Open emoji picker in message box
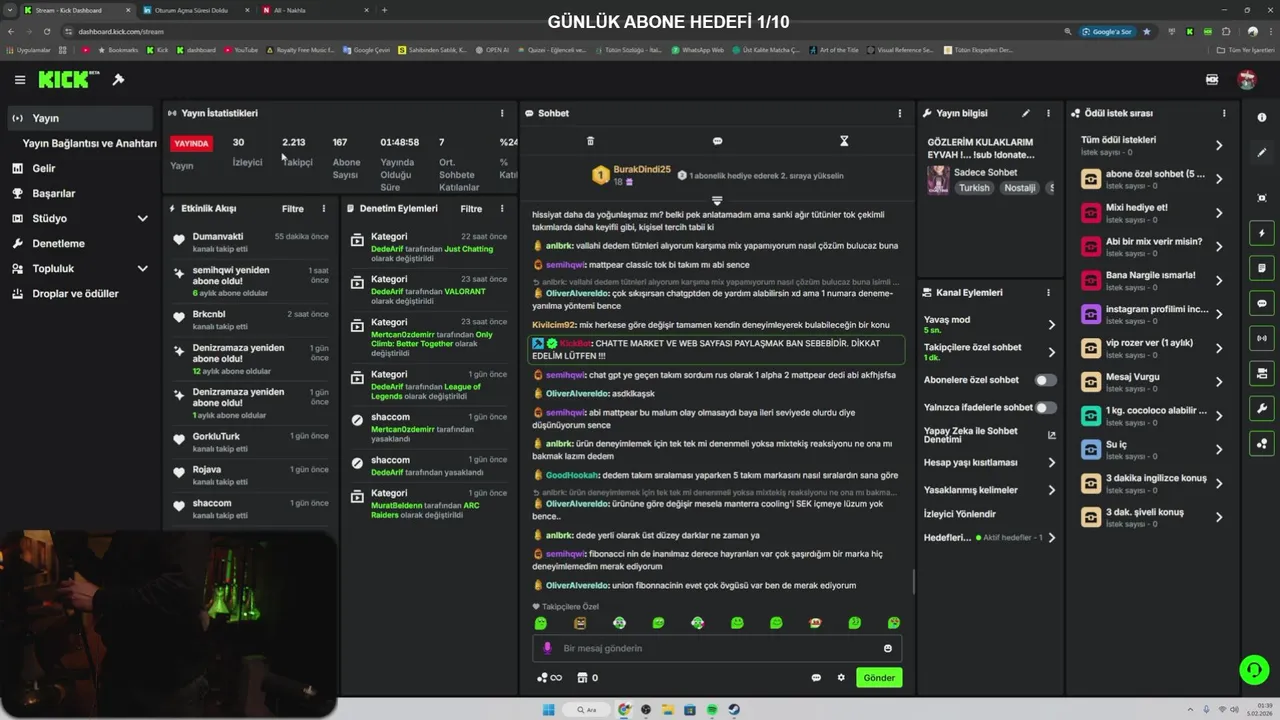1280x720 pixels. tap(887, 648)
